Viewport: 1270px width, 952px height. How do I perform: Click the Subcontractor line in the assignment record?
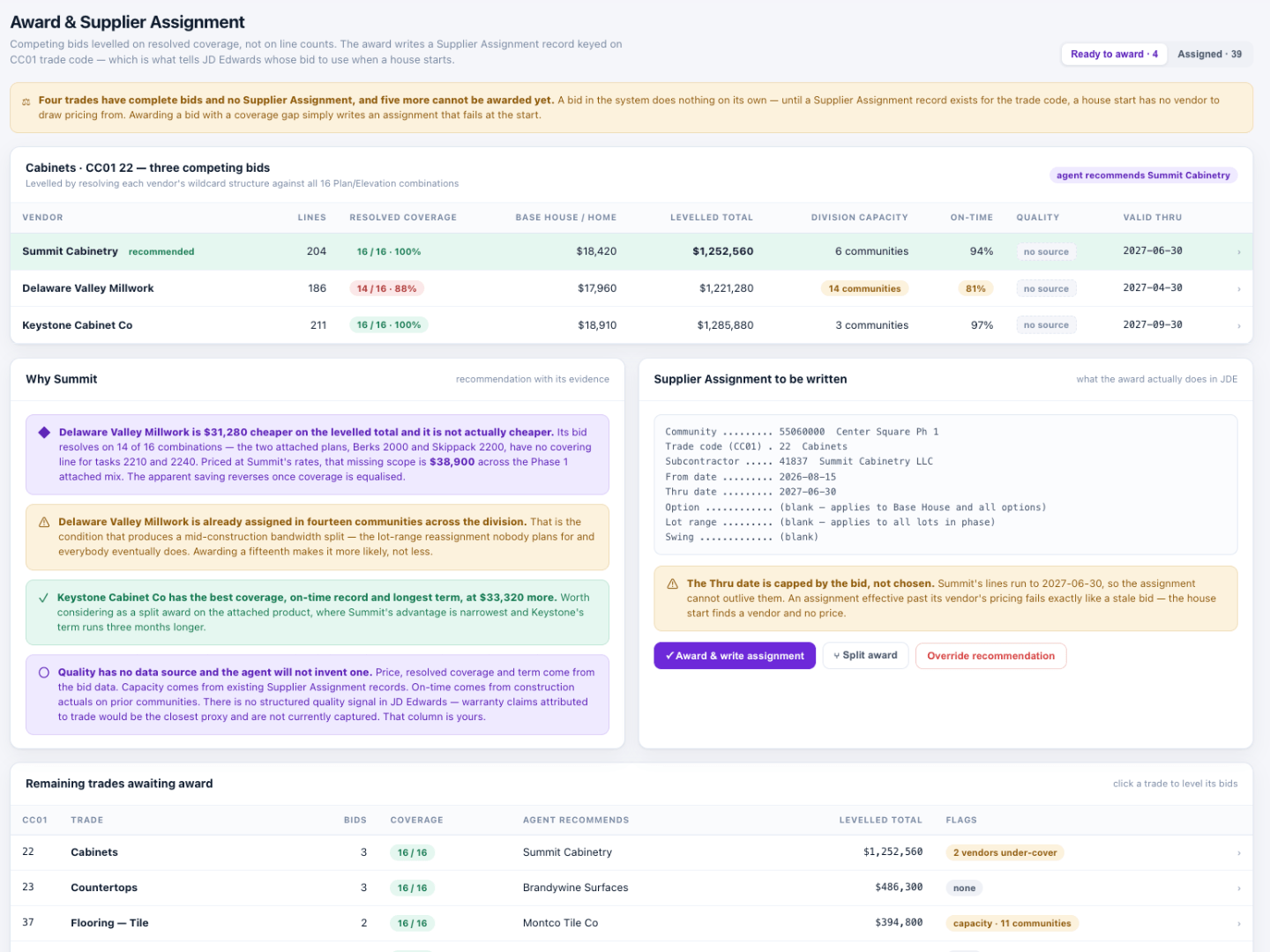(799, 462)
